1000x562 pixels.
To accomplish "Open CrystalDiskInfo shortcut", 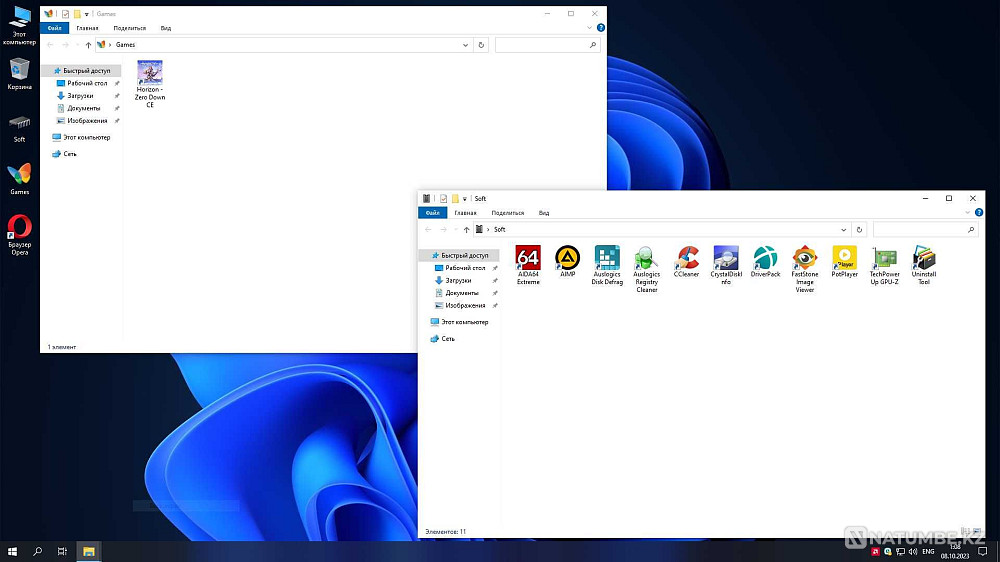I will (726, 265).
